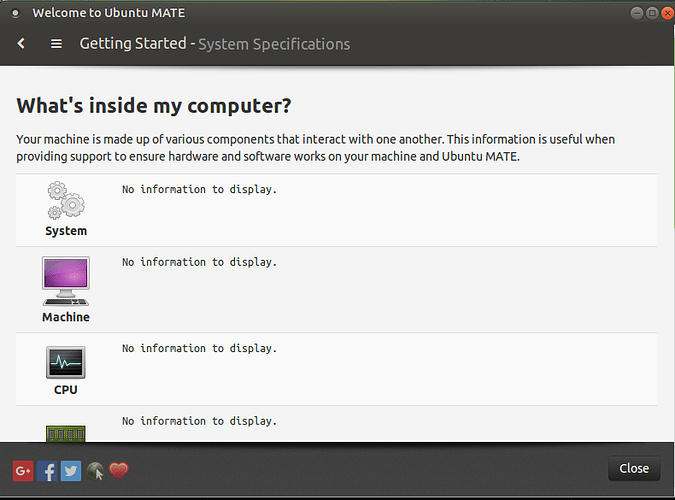Click 'No information to display.' in Machine row

[199, 262]
